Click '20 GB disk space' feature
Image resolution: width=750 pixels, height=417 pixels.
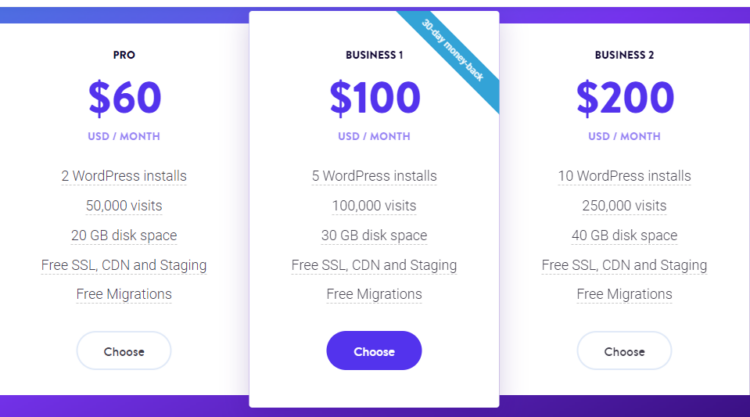(124, 235)
